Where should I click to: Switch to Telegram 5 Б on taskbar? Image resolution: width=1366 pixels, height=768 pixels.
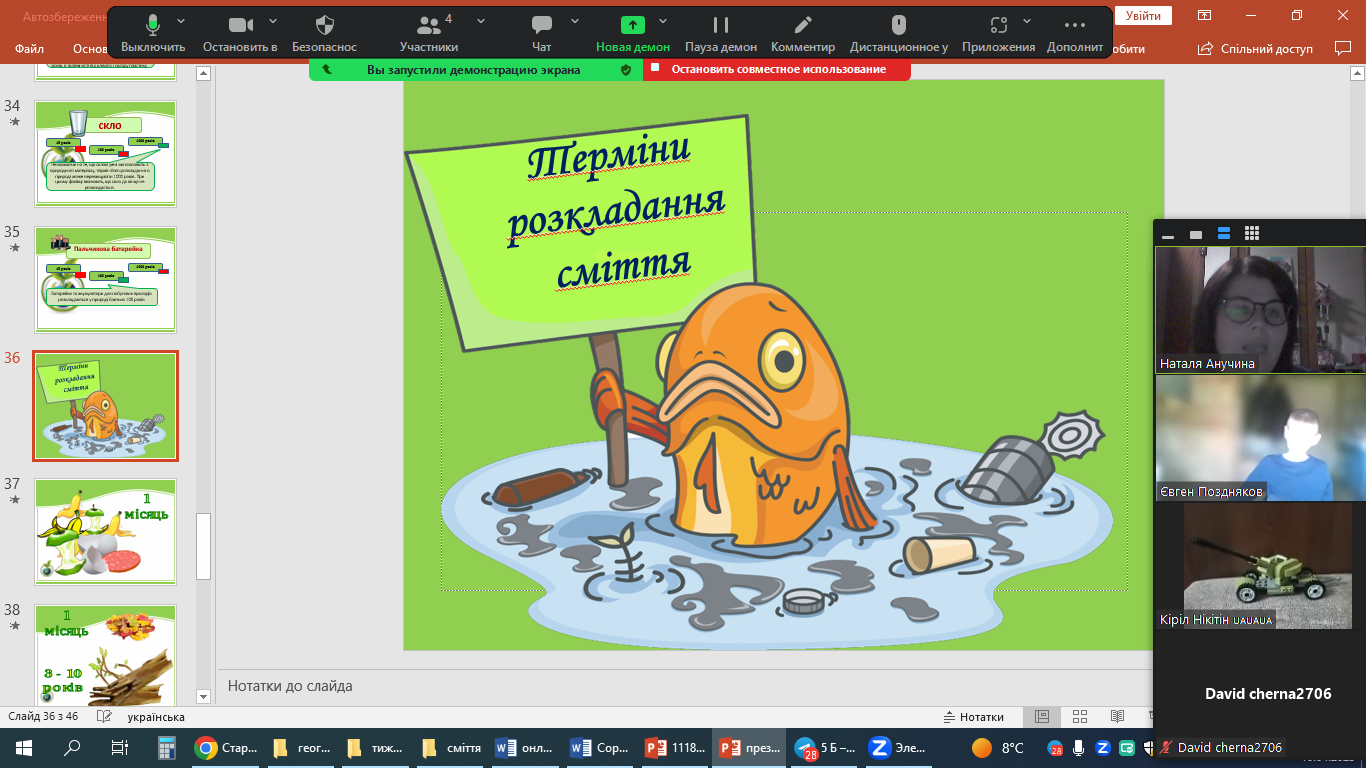pos(826,747)
